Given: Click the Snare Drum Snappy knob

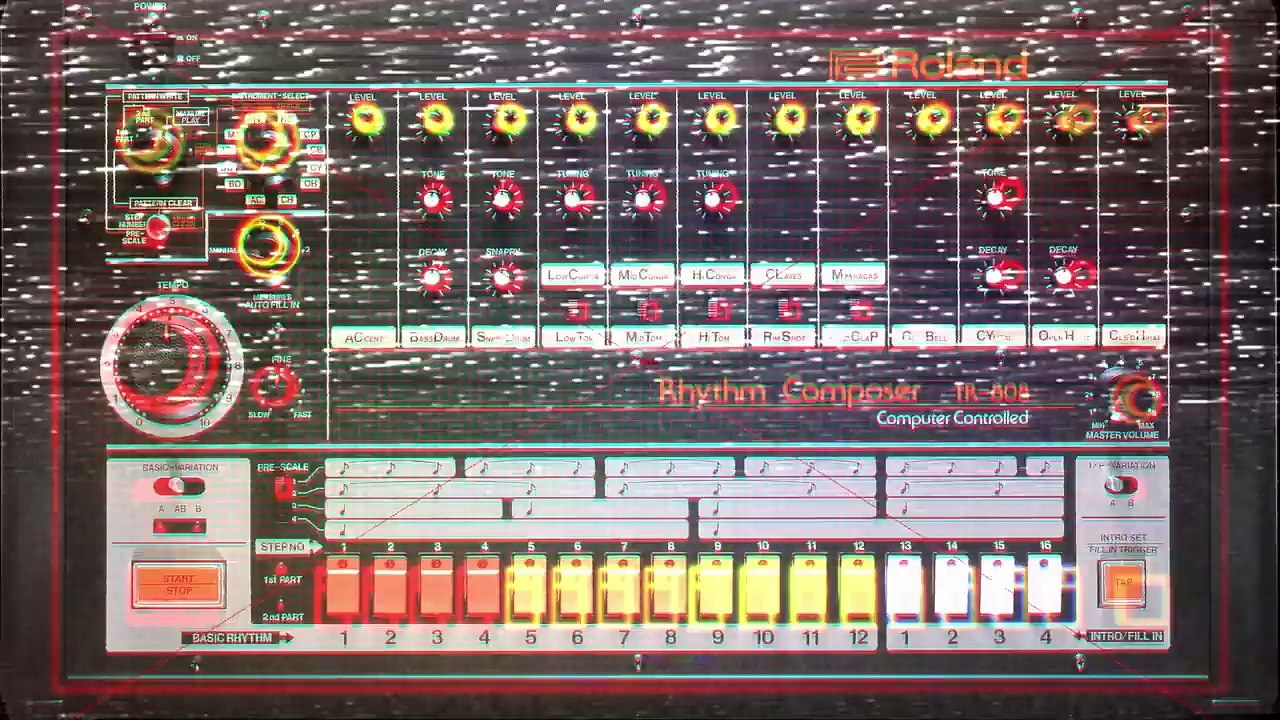Looking at the screenshot, I should [x=505, y=278].
